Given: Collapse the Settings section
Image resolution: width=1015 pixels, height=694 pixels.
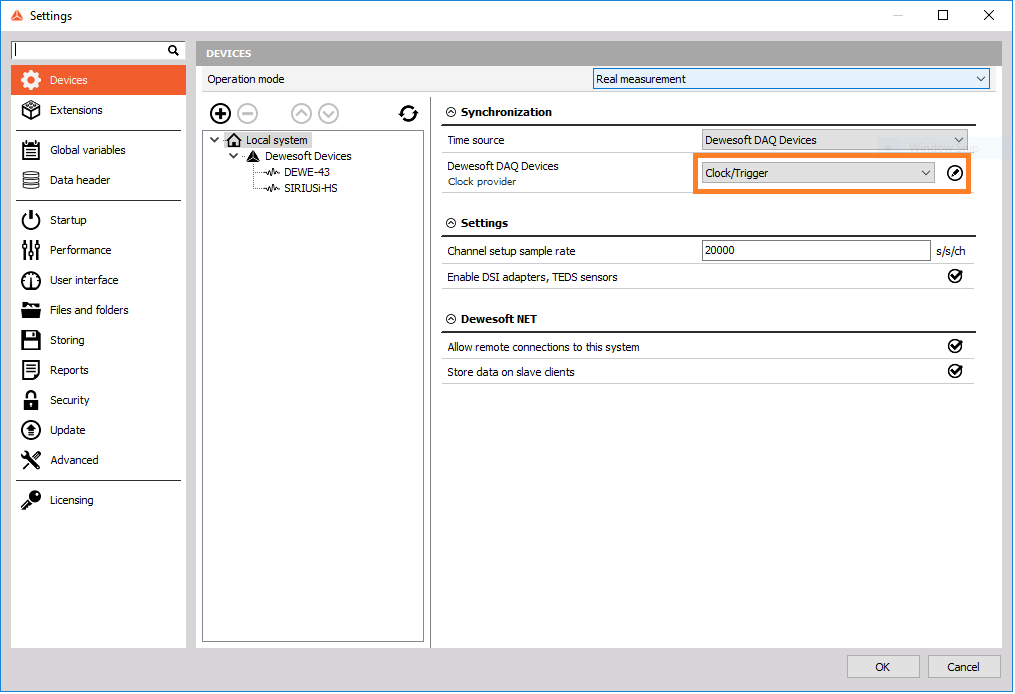Looking at the screenshot, I should pyautogui.click(x=451, y=223).
